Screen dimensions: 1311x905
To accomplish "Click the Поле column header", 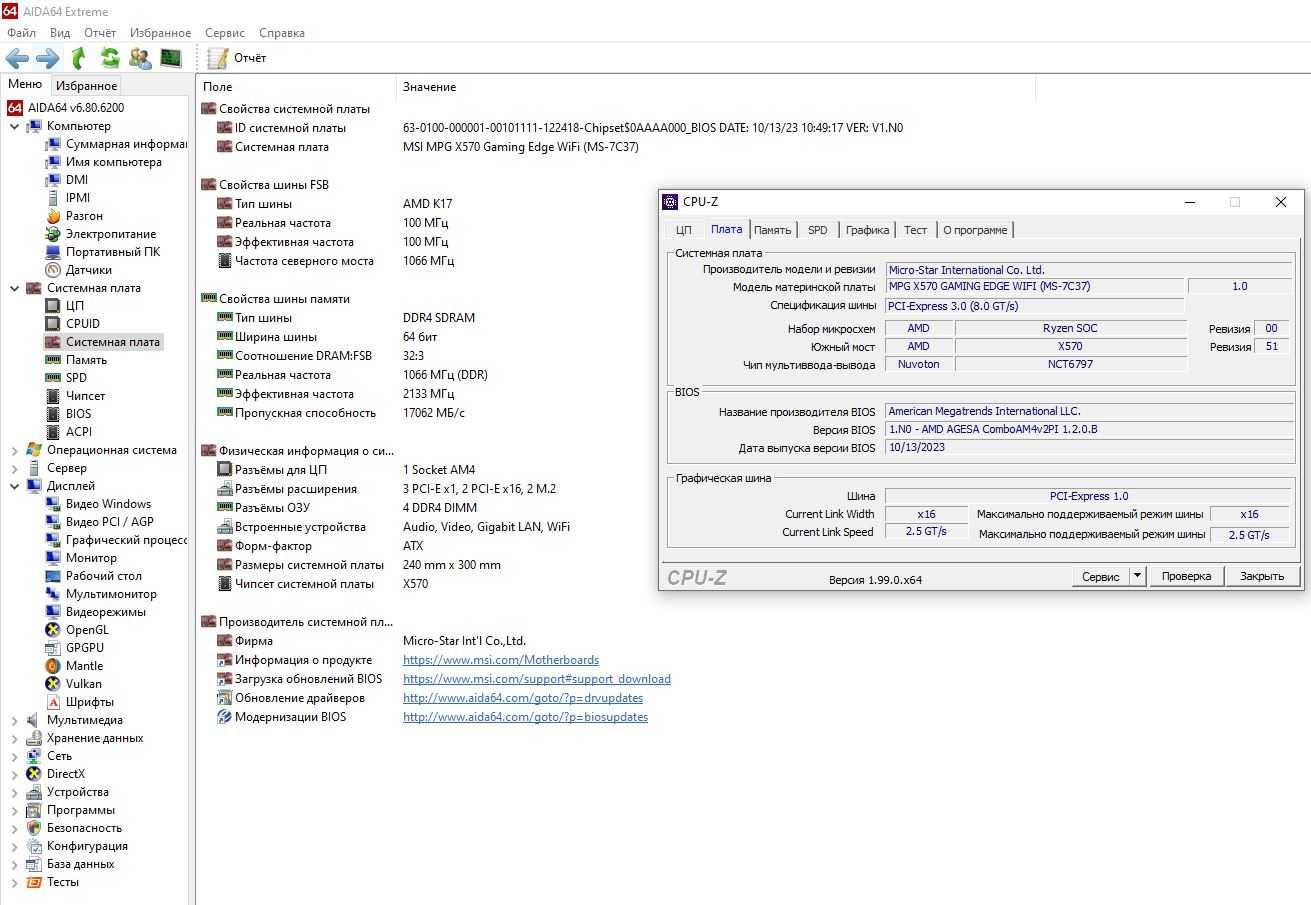I will 296,87.
